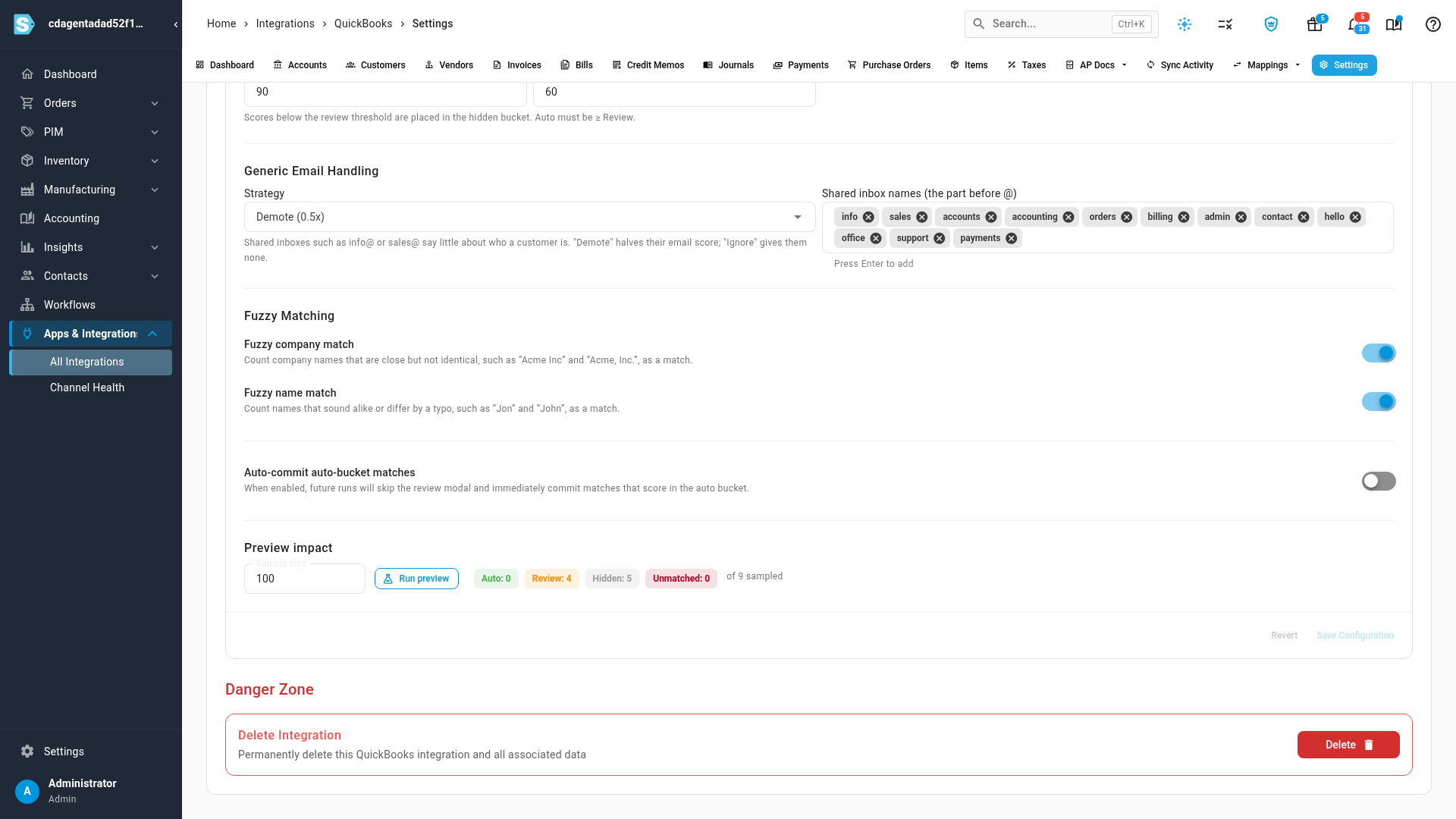
Task: Open the gift rewards icon
Action: pos(1315,24)
